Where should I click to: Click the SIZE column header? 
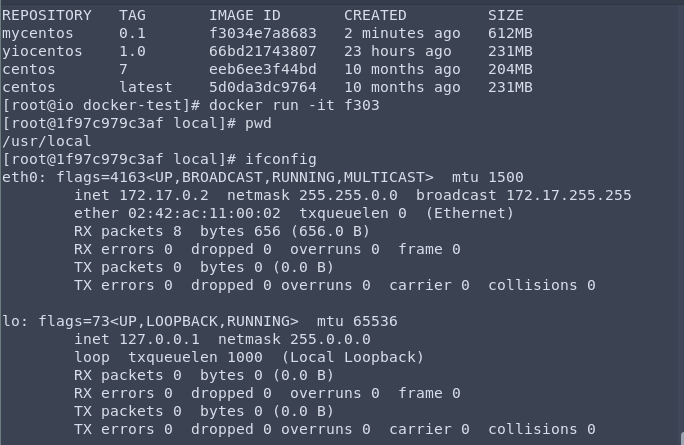(506, 16)
